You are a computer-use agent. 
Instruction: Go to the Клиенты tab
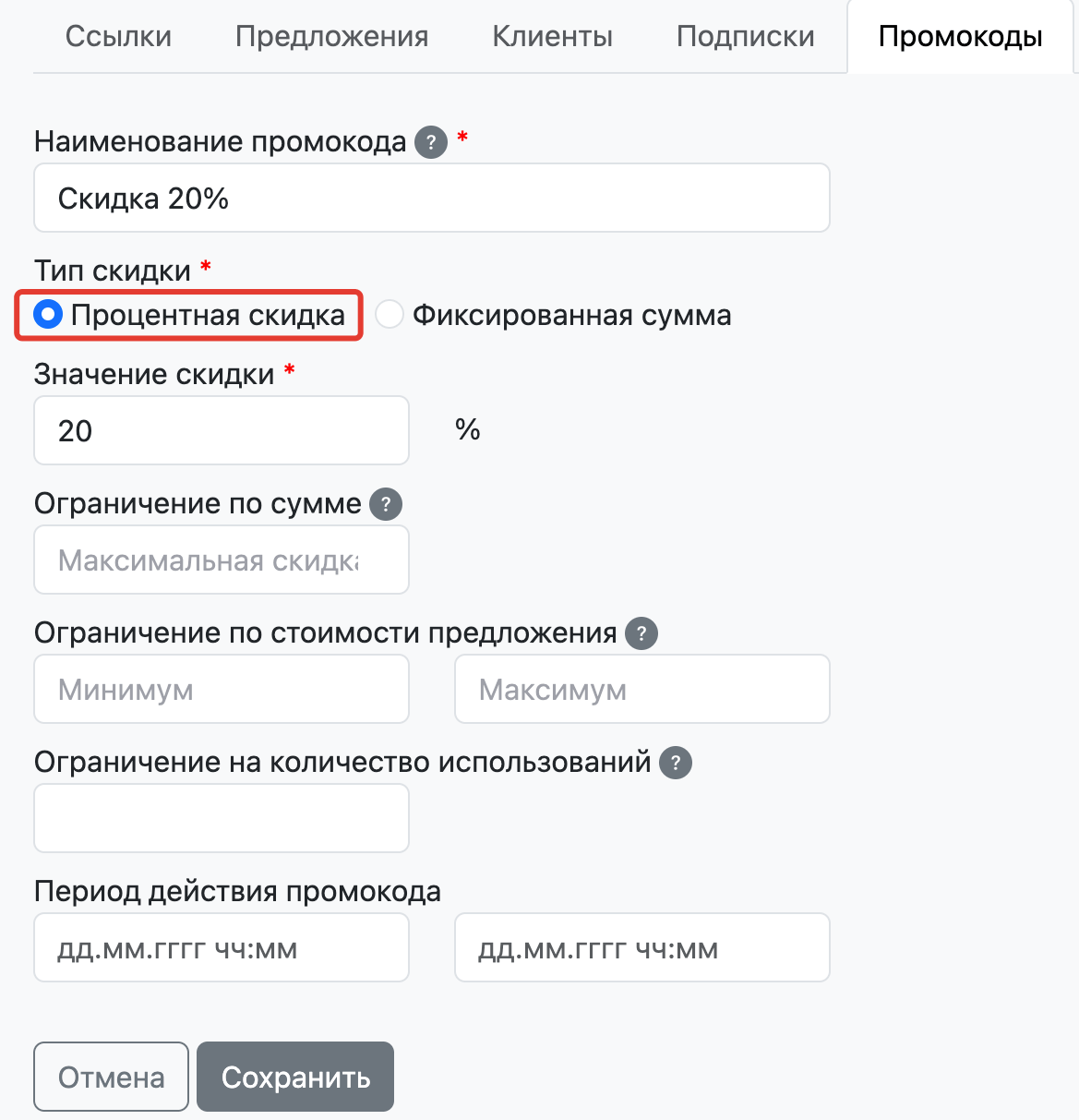[x=552, y=37]
